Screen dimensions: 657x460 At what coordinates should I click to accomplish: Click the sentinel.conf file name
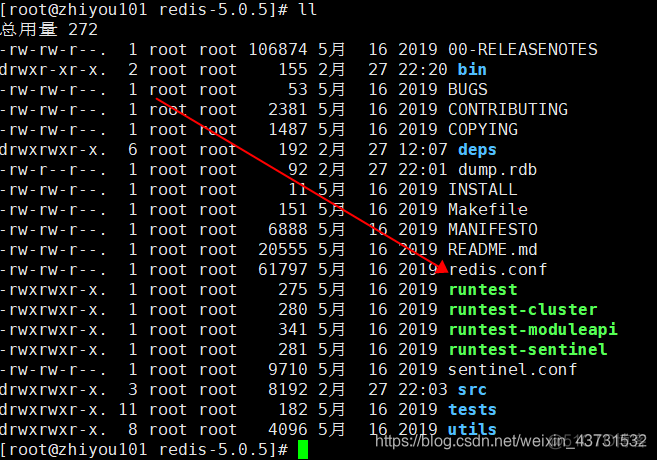512,370
